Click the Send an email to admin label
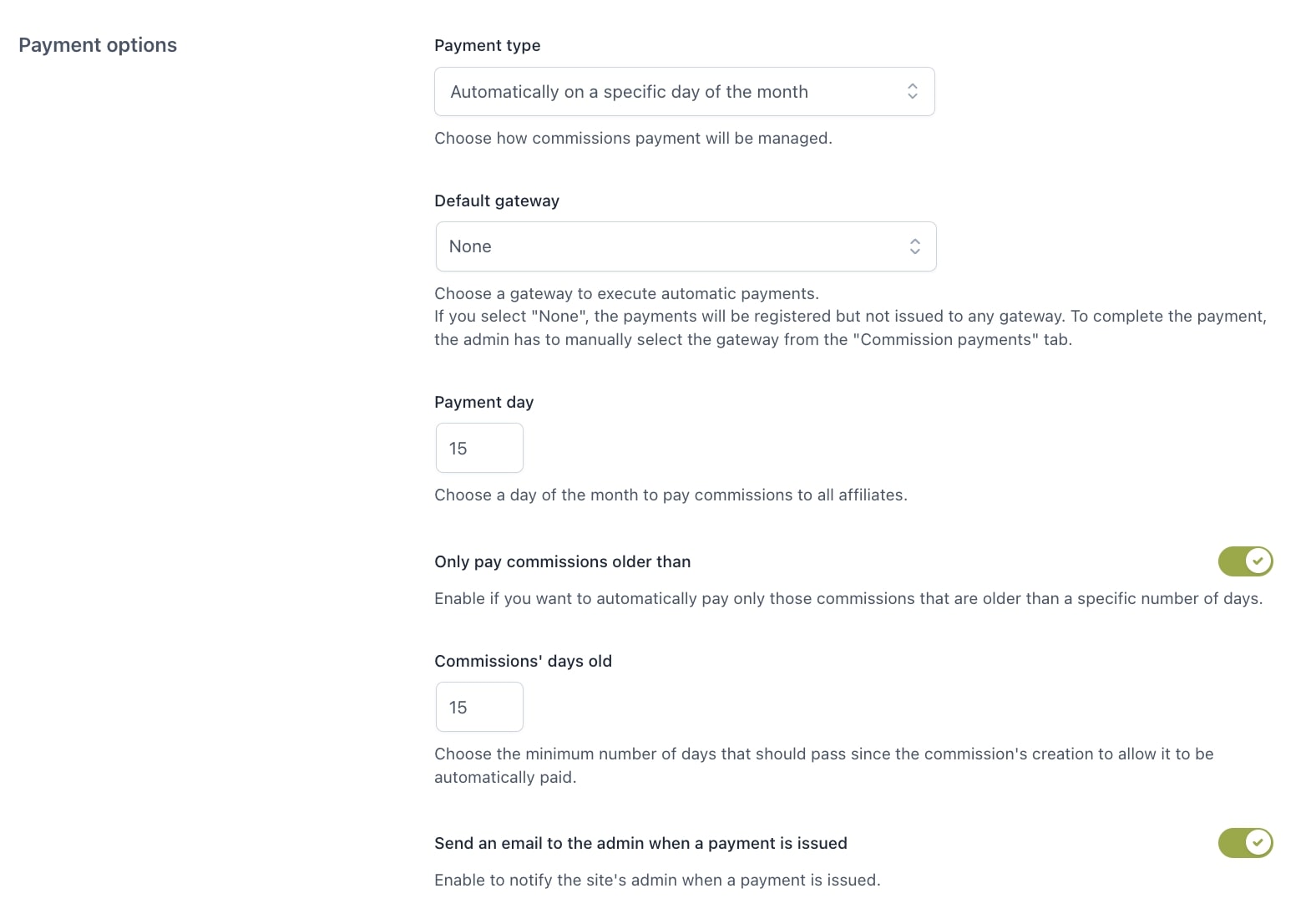This screenshot has height=924, width=1316. click(640, 844)
